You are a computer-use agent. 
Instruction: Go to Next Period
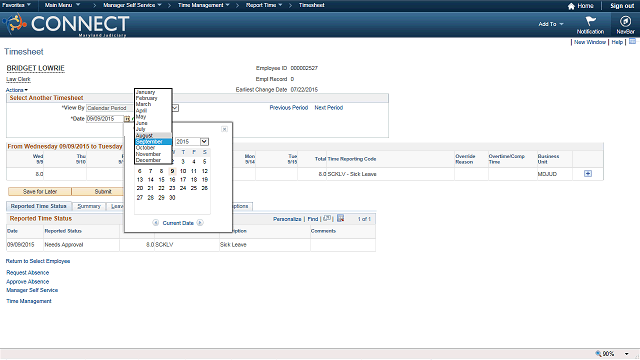click(x=329, y=108)
